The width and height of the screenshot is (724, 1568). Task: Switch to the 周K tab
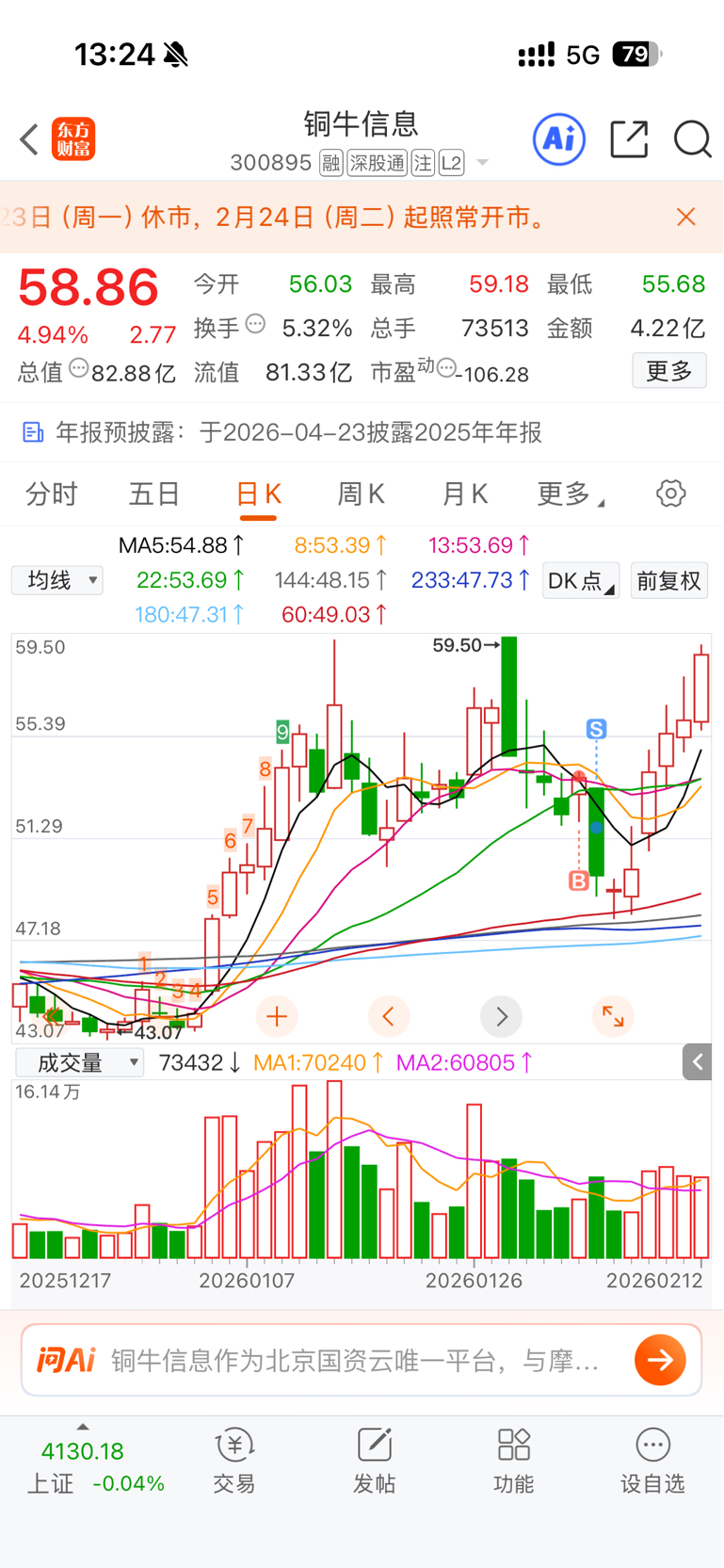[362, 493]
